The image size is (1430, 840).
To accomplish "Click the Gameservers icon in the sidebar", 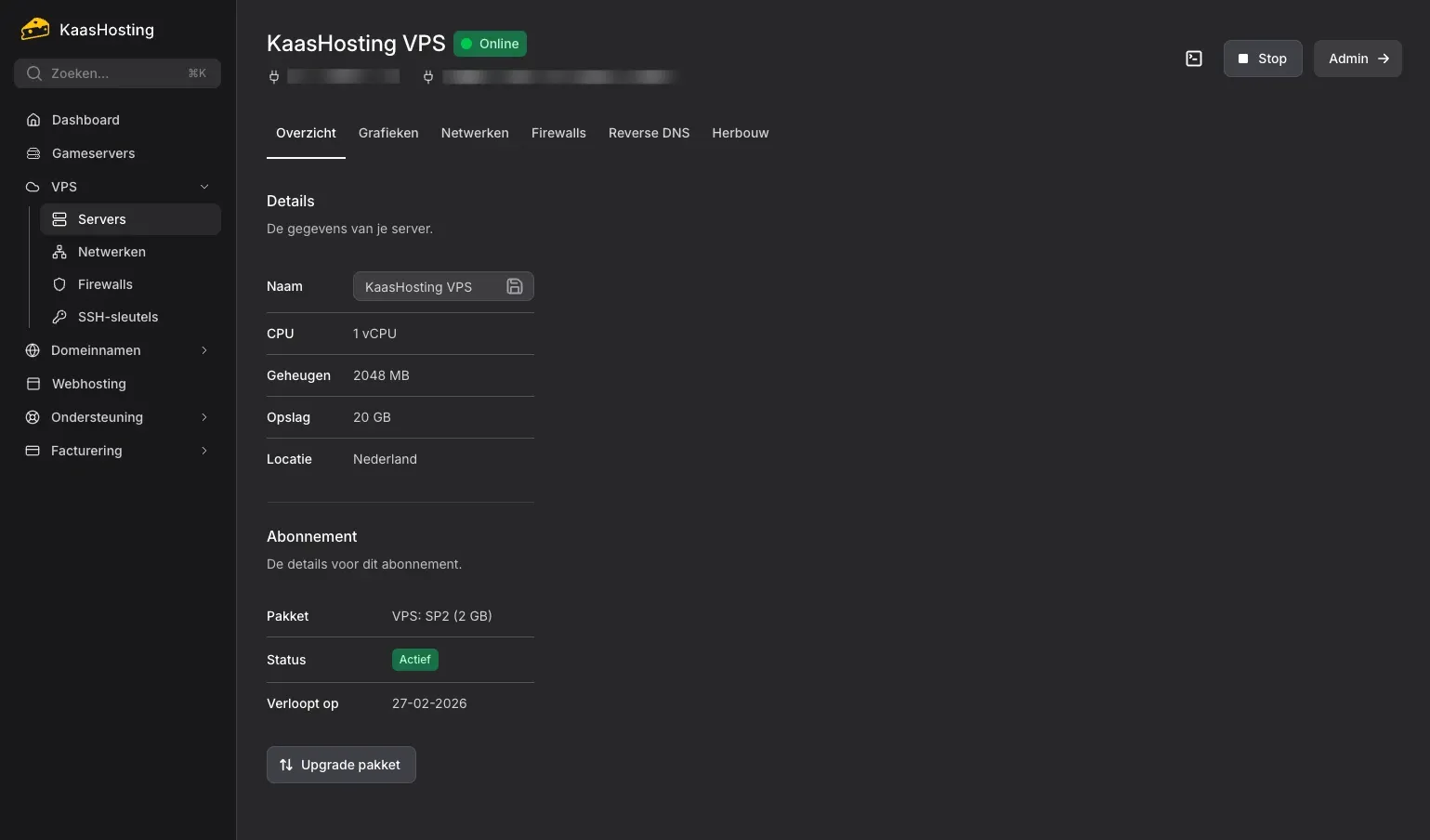I will click(x=33, y=152).
